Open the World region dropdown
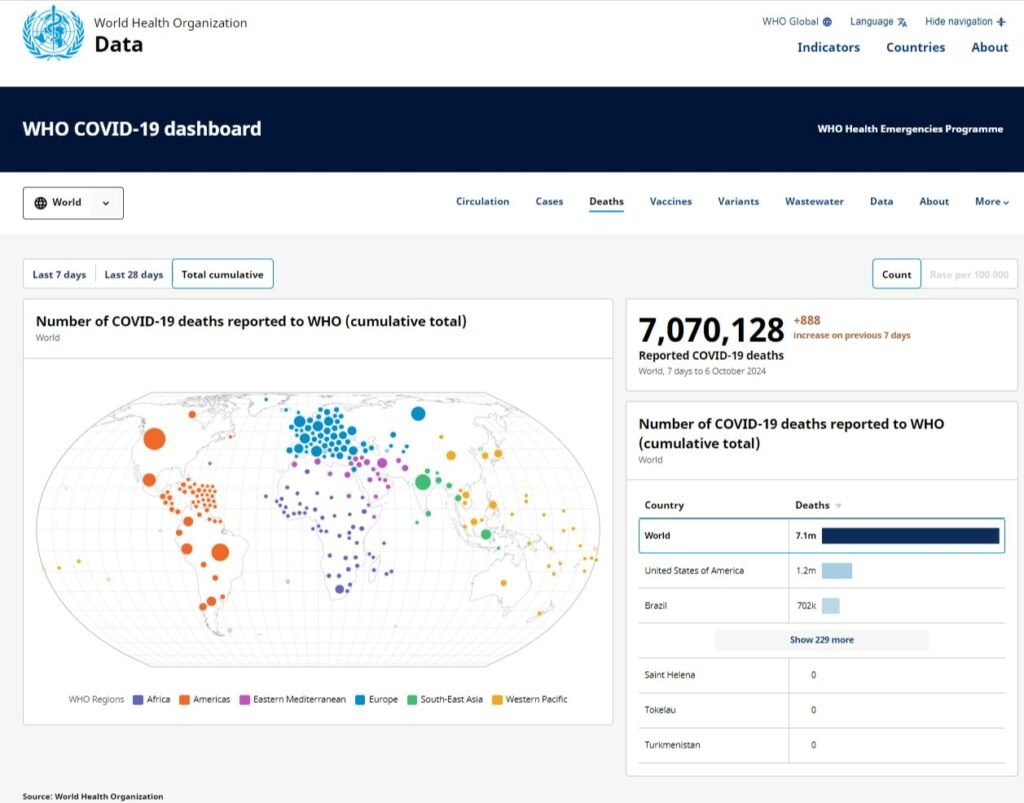 (x=73, y=203)
